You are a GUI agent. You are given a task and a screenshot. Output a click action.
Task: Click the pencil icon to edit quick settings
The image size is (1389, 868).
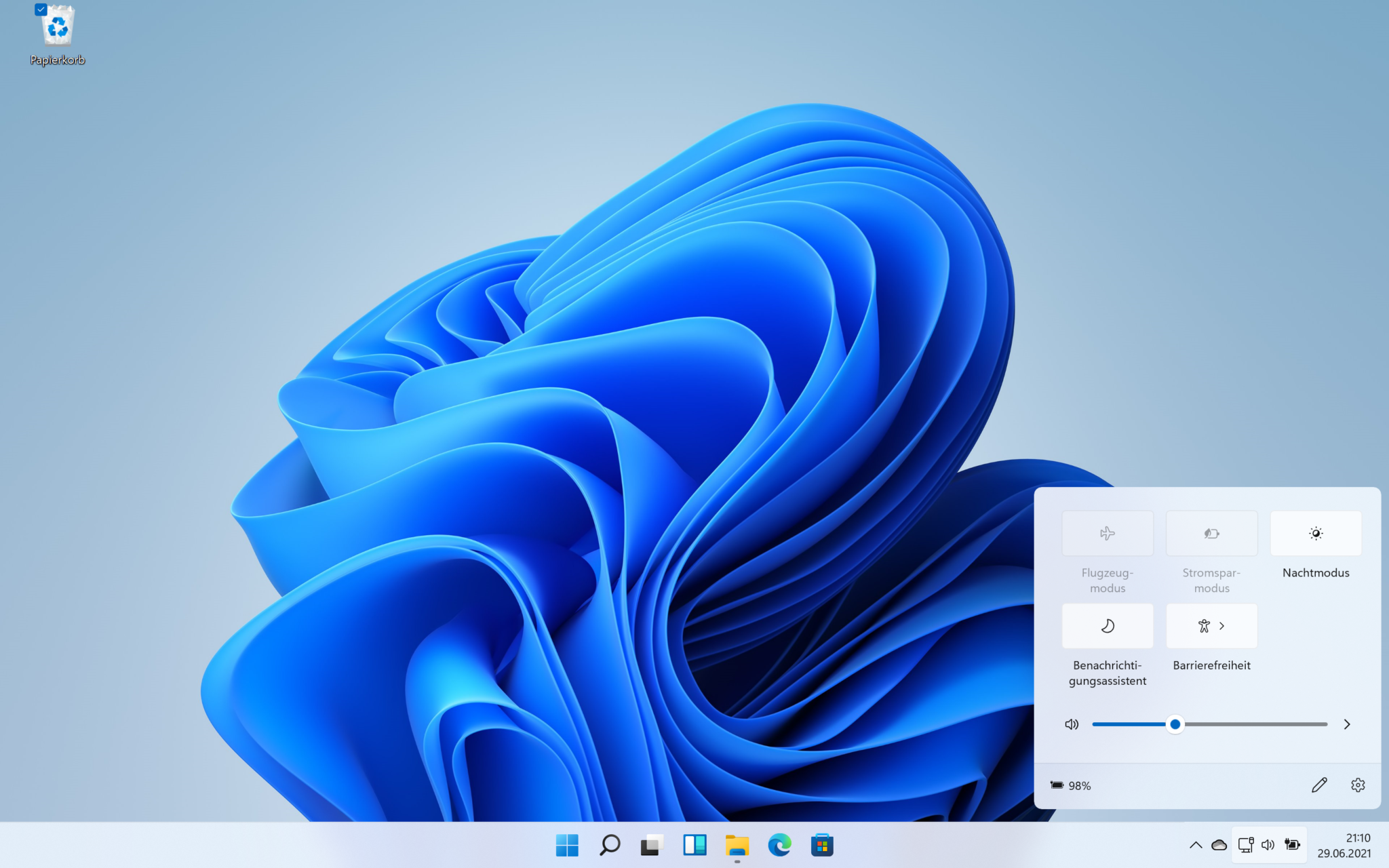[1319, 785]
